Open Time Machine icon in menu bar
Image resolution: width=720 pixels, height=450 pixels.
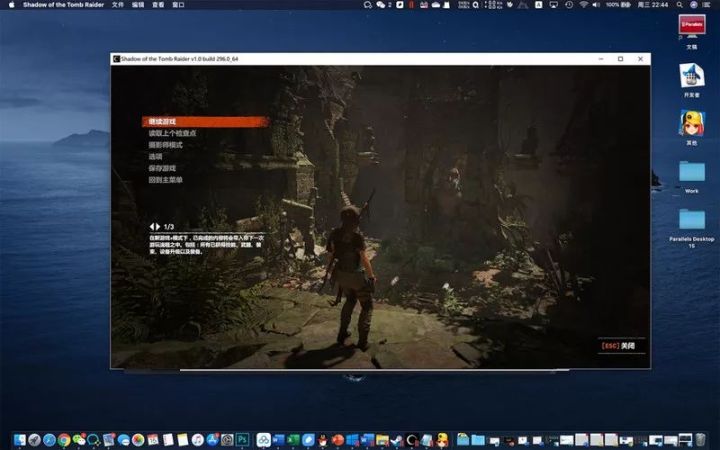point(569,5)
